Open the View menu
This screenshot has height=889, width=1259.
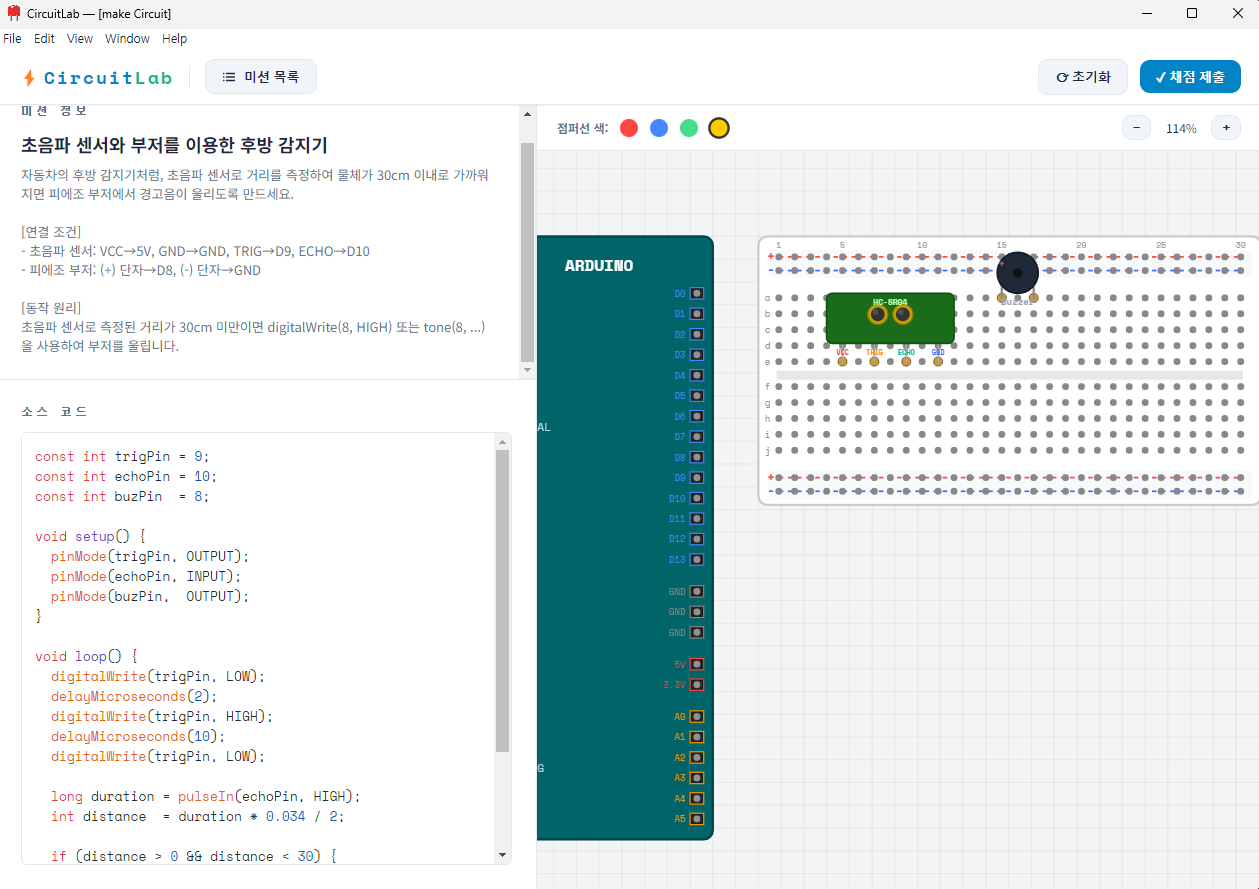(80, 39)
